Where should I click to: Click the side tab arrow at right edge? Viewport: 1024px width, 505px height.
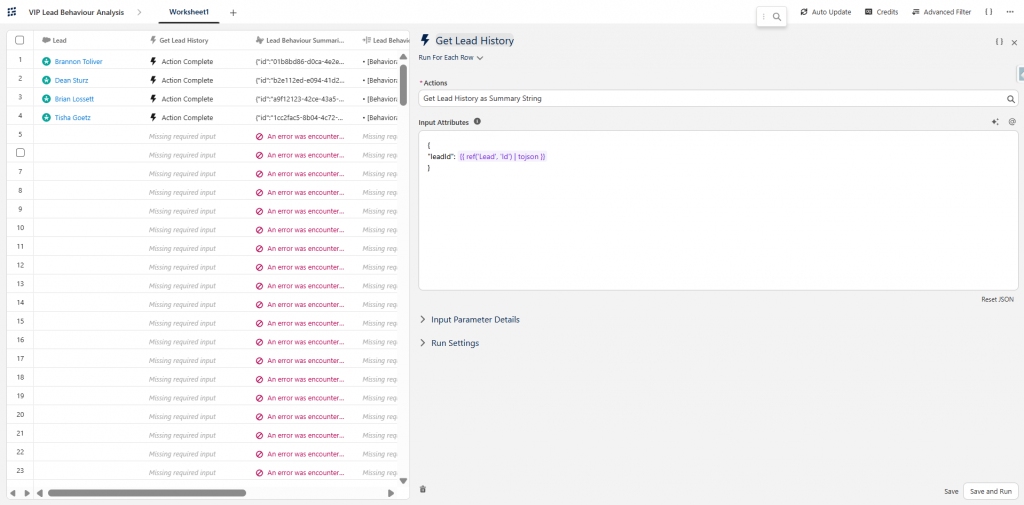point(1020,74)
